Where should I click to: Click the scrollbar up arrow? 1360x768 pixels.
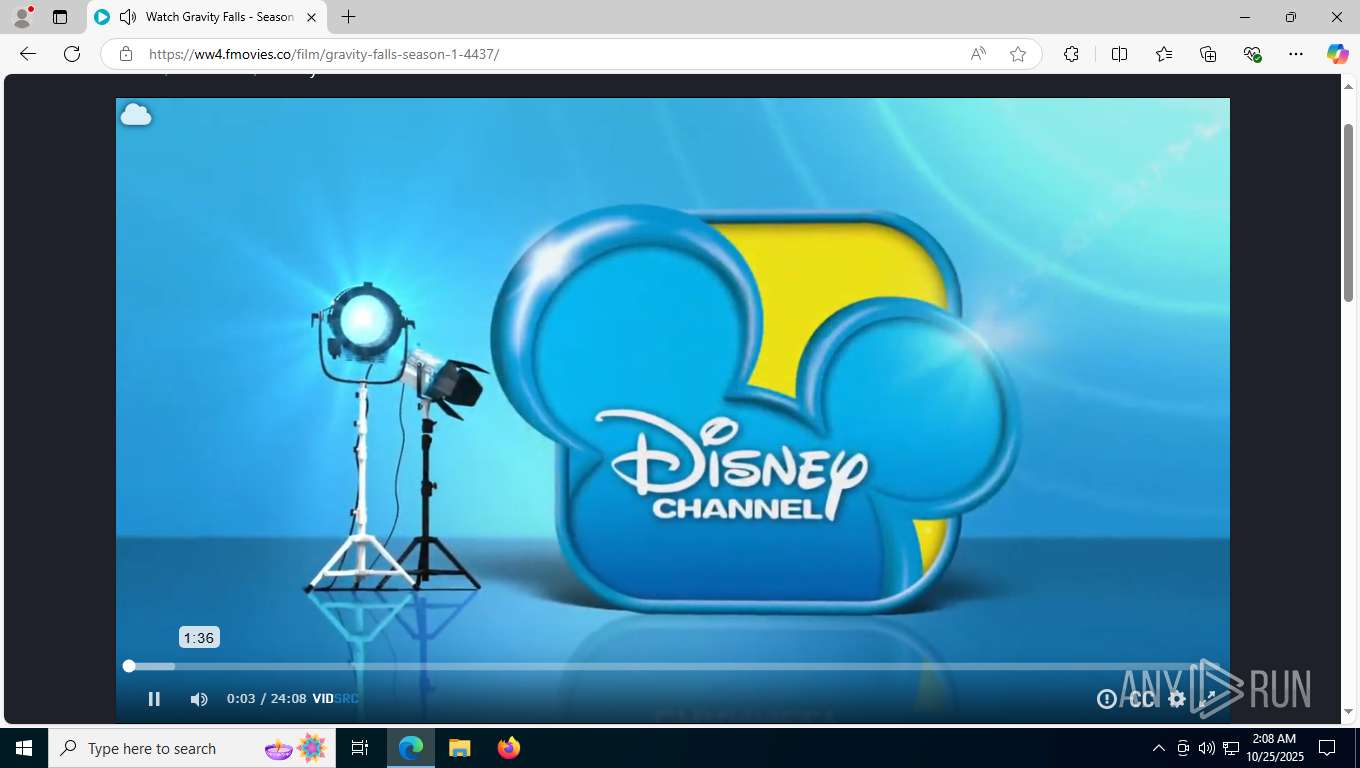pyautogui.click(x=1348, y=85)
